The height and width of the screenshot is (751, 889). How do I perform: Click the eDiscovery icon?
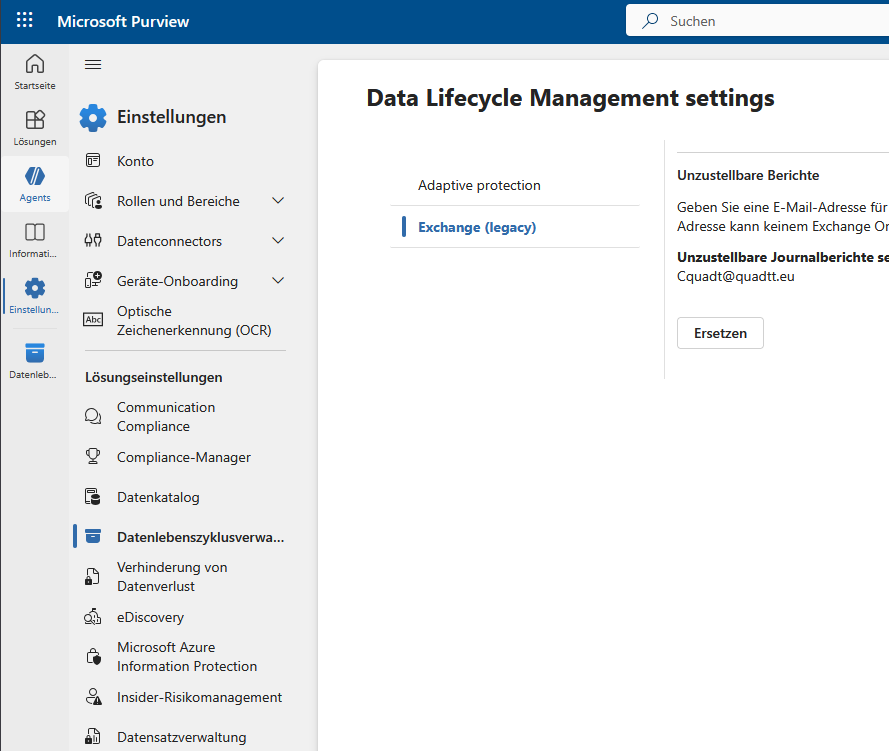(x=93, y=617)
